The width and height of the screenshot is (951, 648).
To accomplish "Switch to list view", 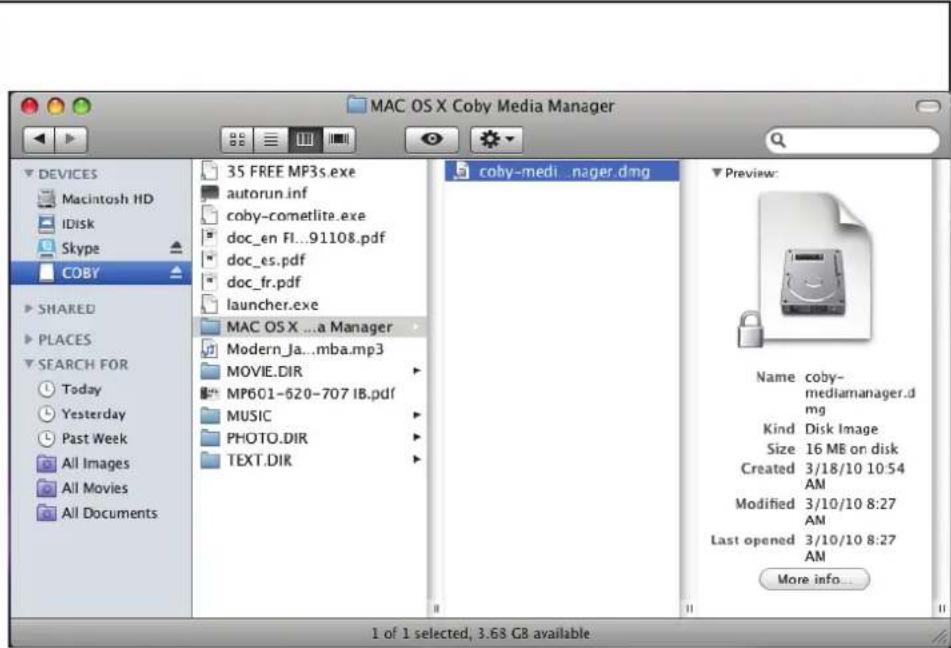I will 271,140.
